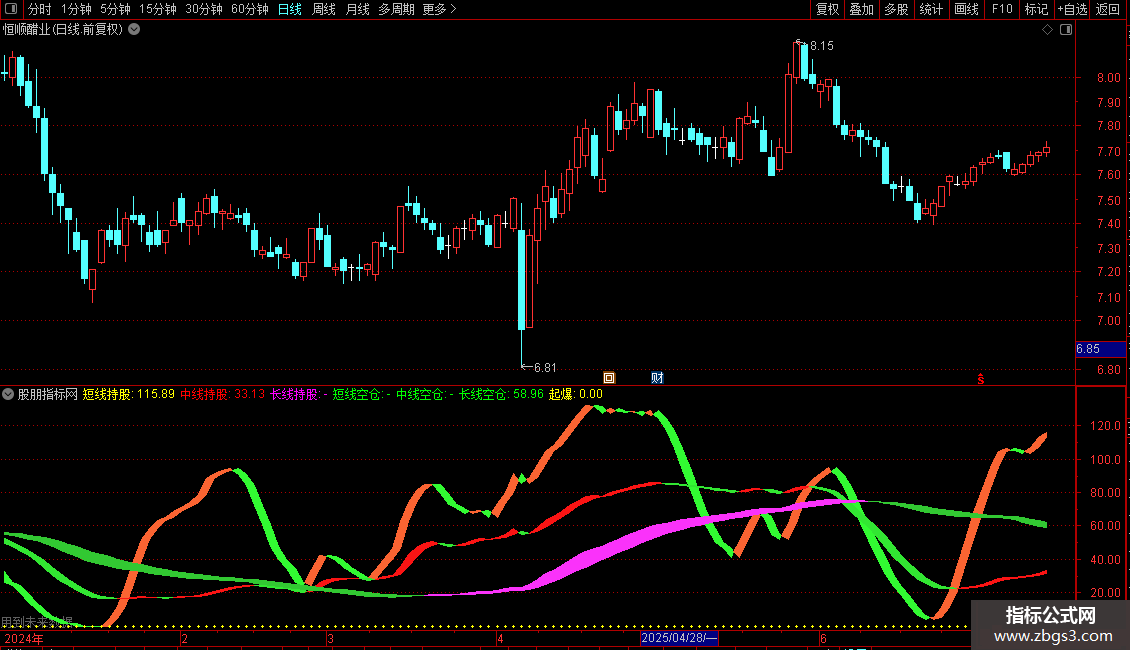This screenshot has height=650, width=1130.
Task: Click the 8.00 price axis label
Action: coord(1108,78)
